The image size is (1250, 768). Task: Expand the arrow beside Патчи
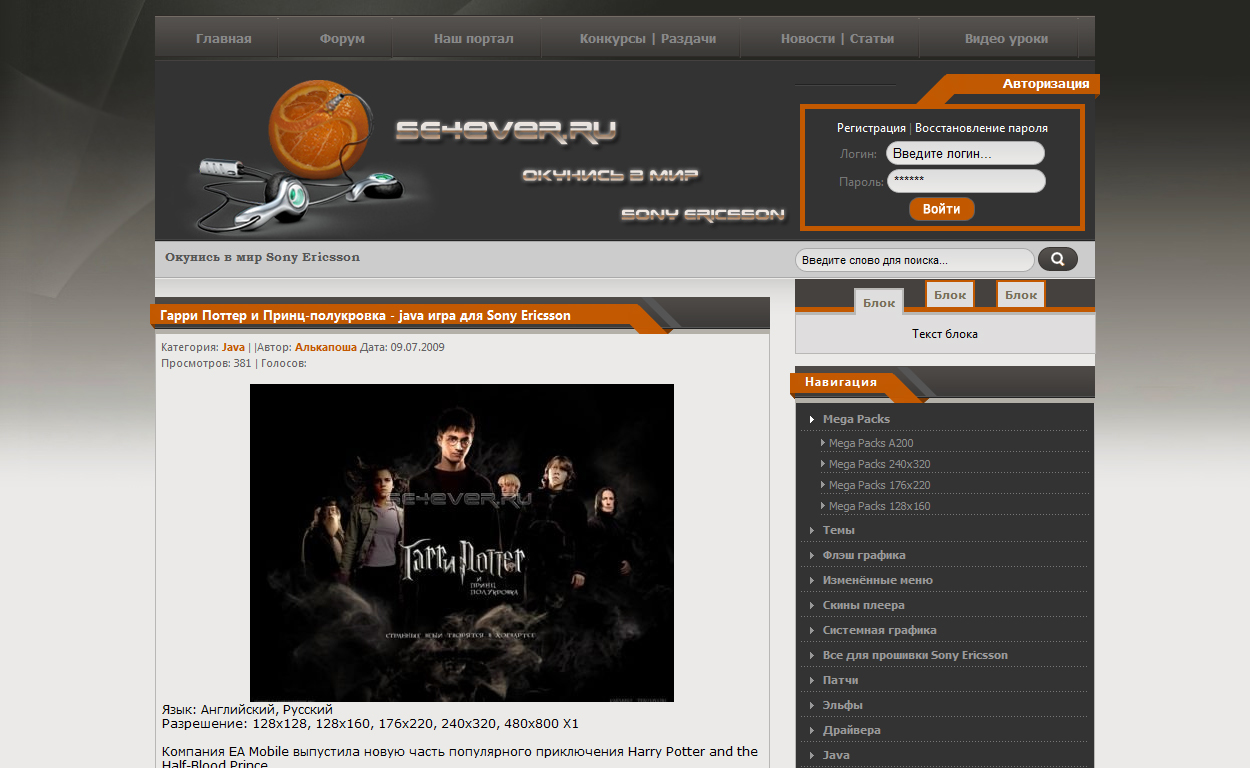[812, 680]
